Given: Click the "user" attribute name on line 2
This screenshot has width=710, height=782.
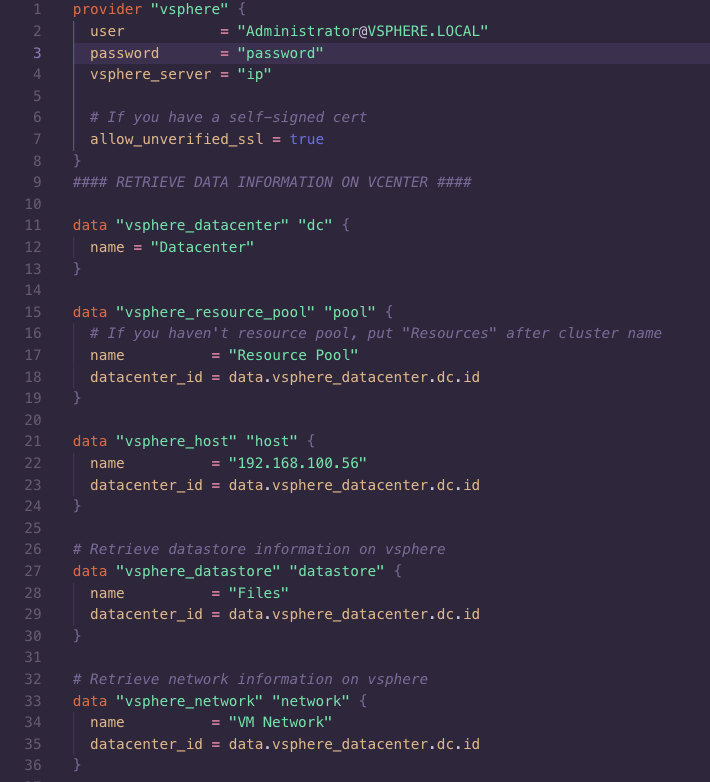Looking at the screenshot, I should (107, 31).
